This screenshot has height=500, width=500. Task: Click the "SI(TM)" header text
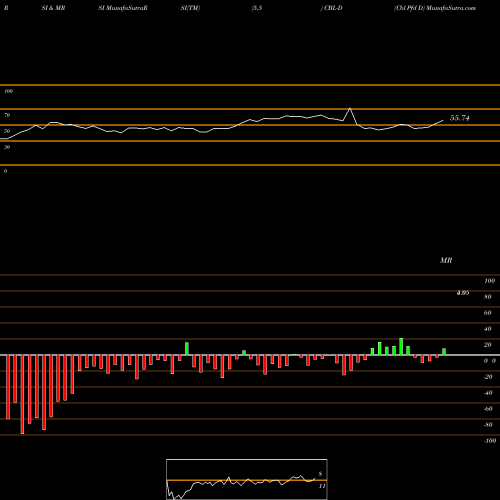(x=190, y=8)
